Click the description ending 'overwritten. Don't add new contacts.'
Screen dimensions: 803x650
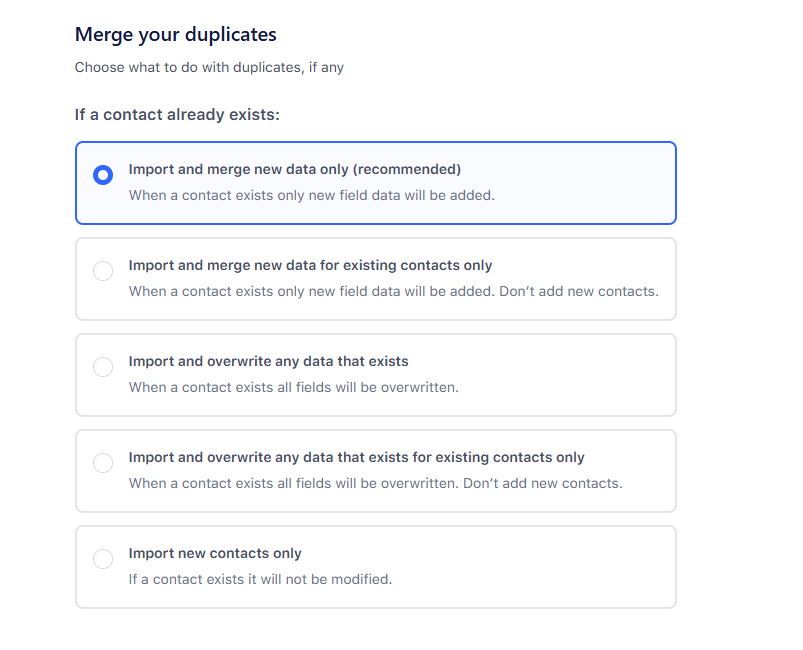click(375, 483)
